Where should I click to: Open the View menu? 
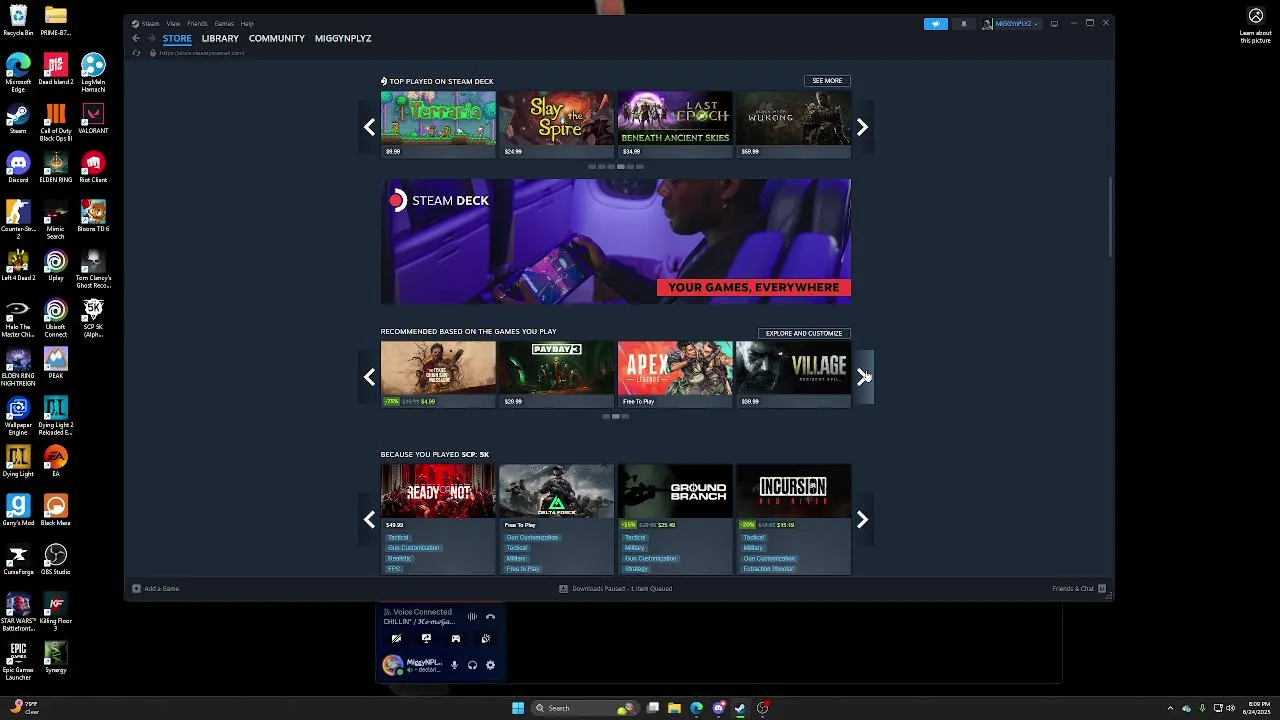pos(173,23)
